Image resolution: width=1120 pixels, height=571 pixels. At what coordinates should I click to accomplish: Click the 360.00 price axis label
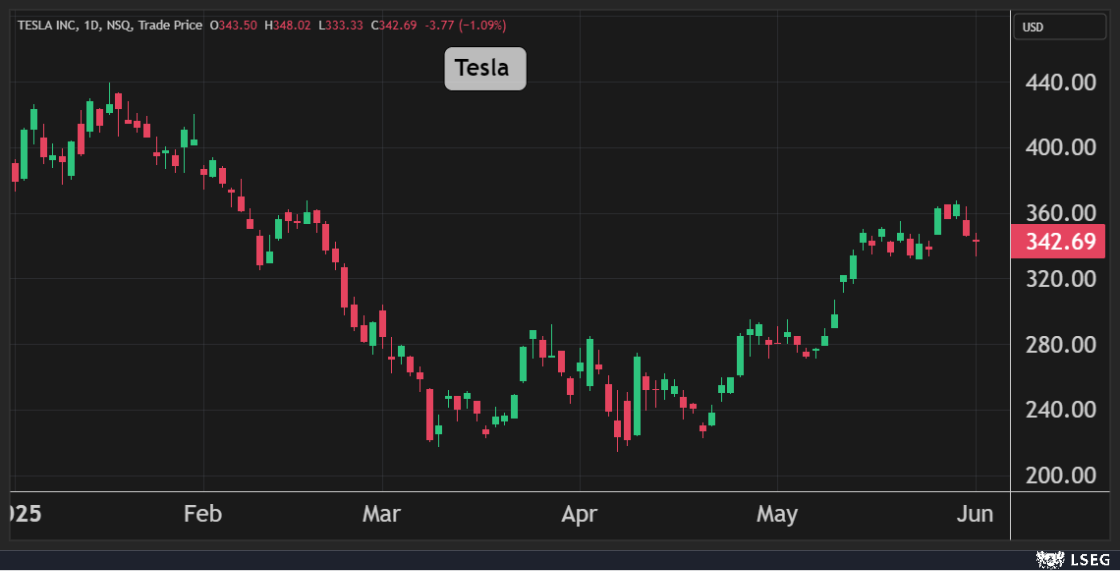click(x=1061, y=213)
